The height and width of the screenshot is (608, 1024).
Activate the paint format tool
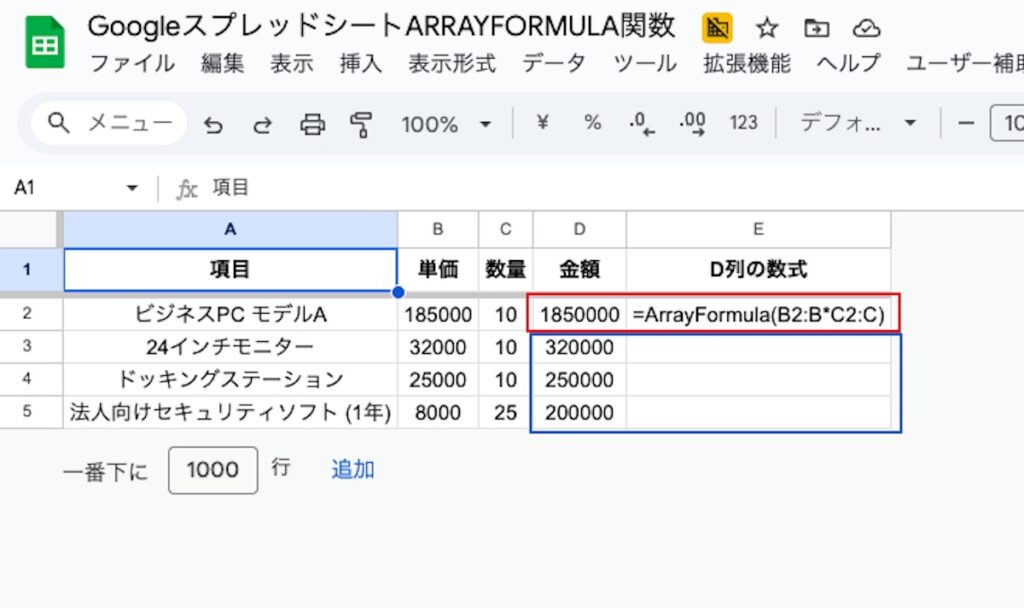point(360,124)
